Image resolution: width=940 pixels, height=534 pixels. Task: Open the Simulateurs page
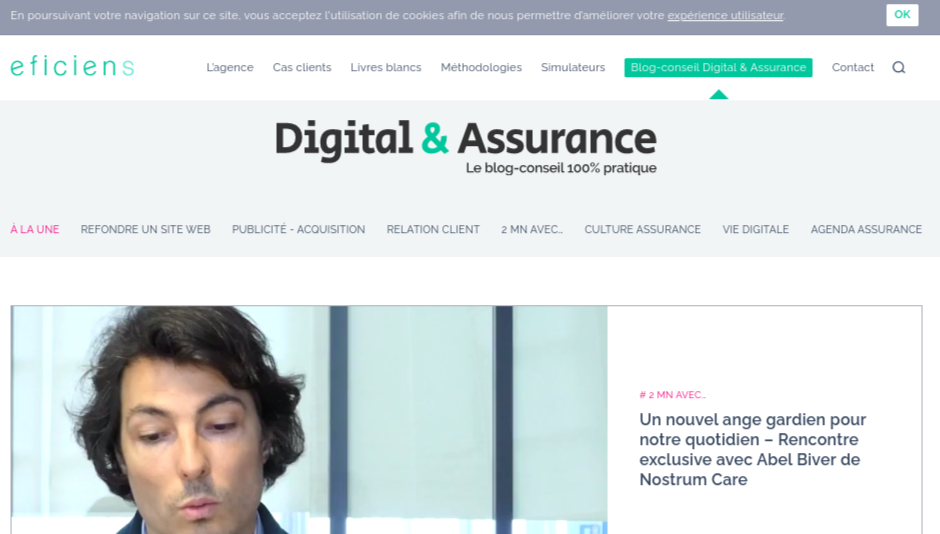click(x=573, y=67)
